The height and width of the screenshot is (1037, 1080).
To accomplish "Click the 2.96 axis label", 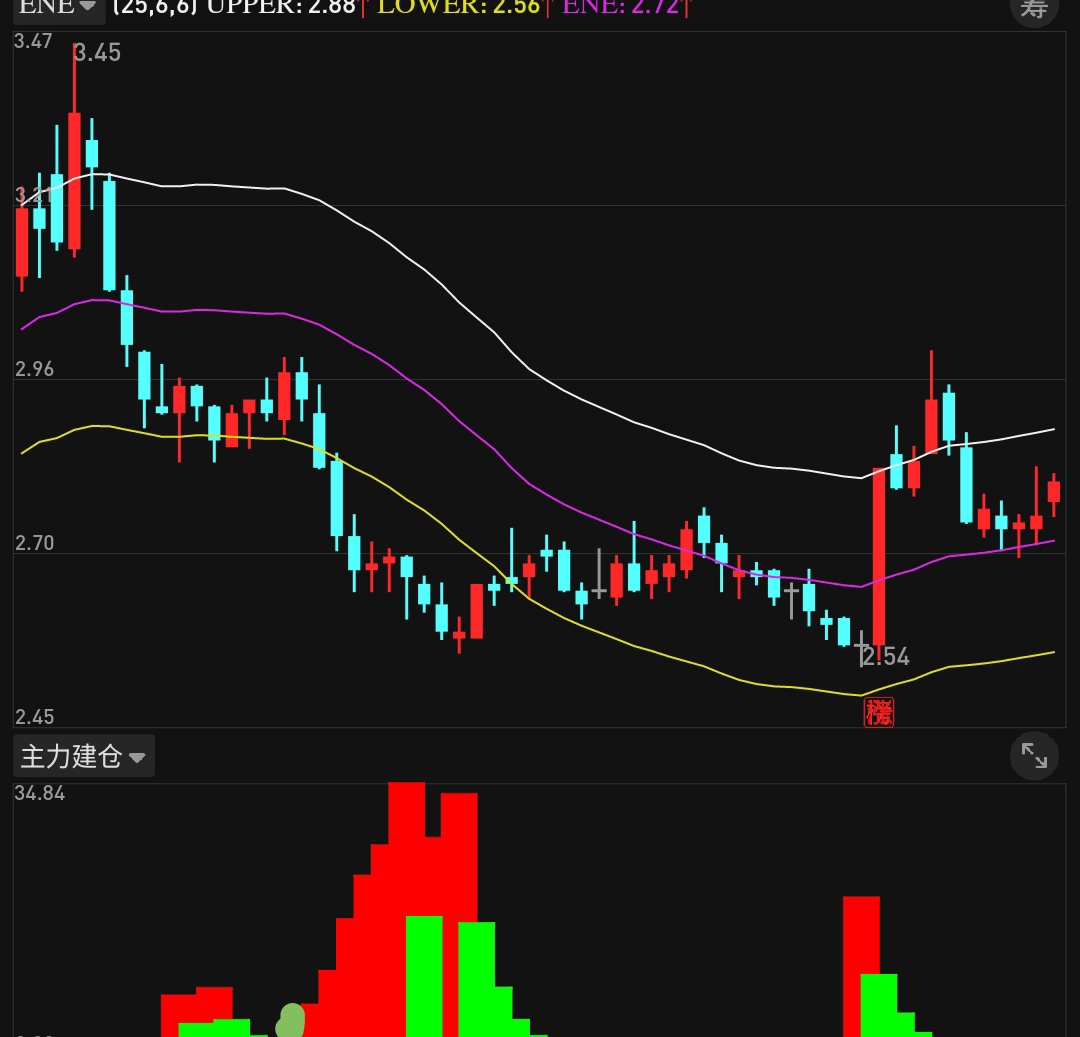I will coord(34,370).
